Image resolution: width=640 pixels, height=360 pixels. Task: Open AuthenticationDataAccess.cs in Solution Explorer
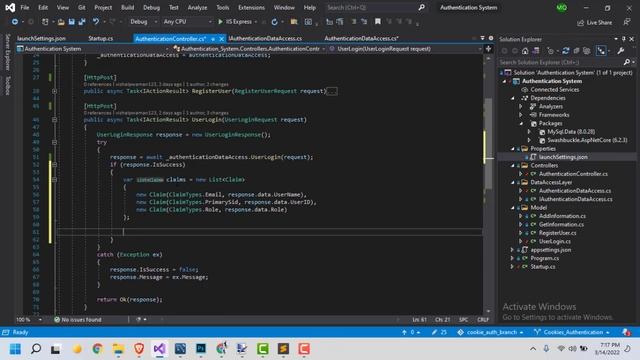point(575,191)
